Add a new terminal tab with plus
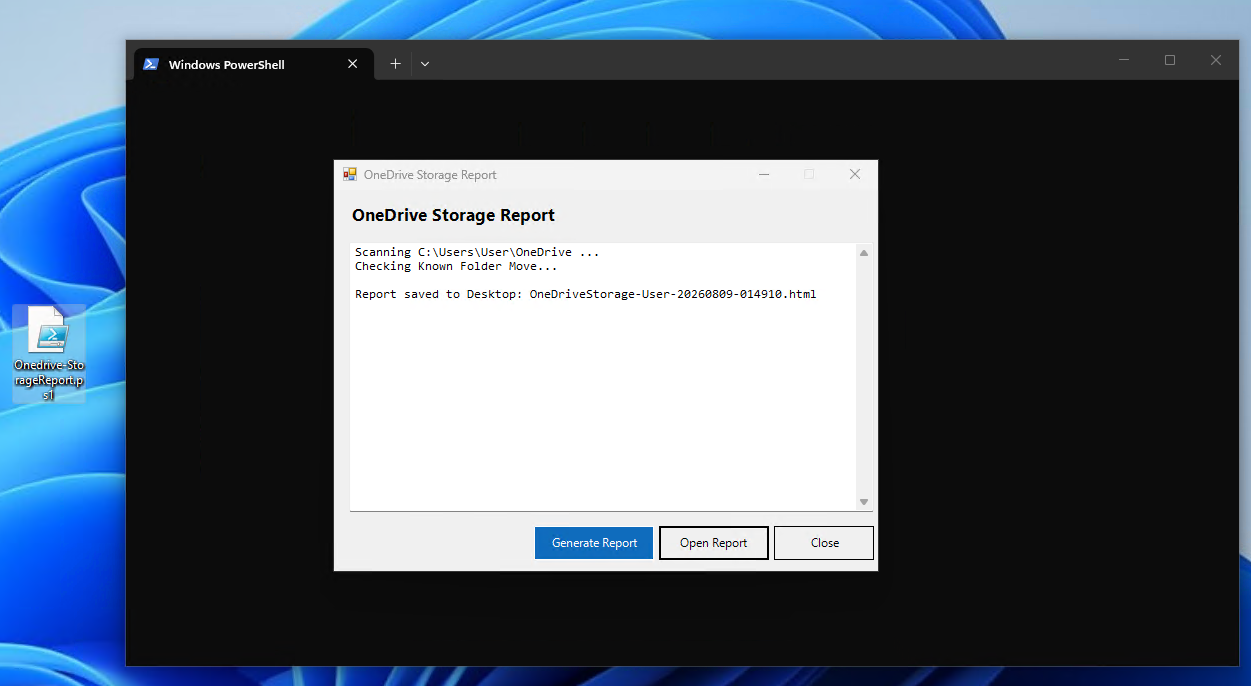 [395, 64]
